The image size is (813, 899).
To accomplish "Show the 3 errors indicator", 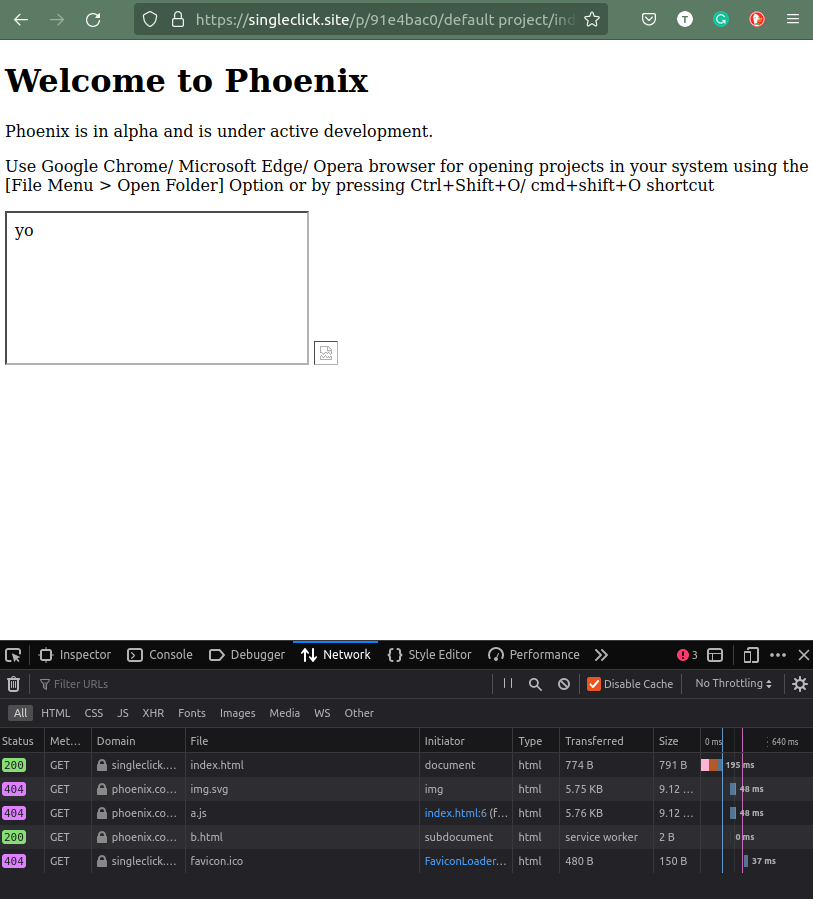I will pos(687,655).
